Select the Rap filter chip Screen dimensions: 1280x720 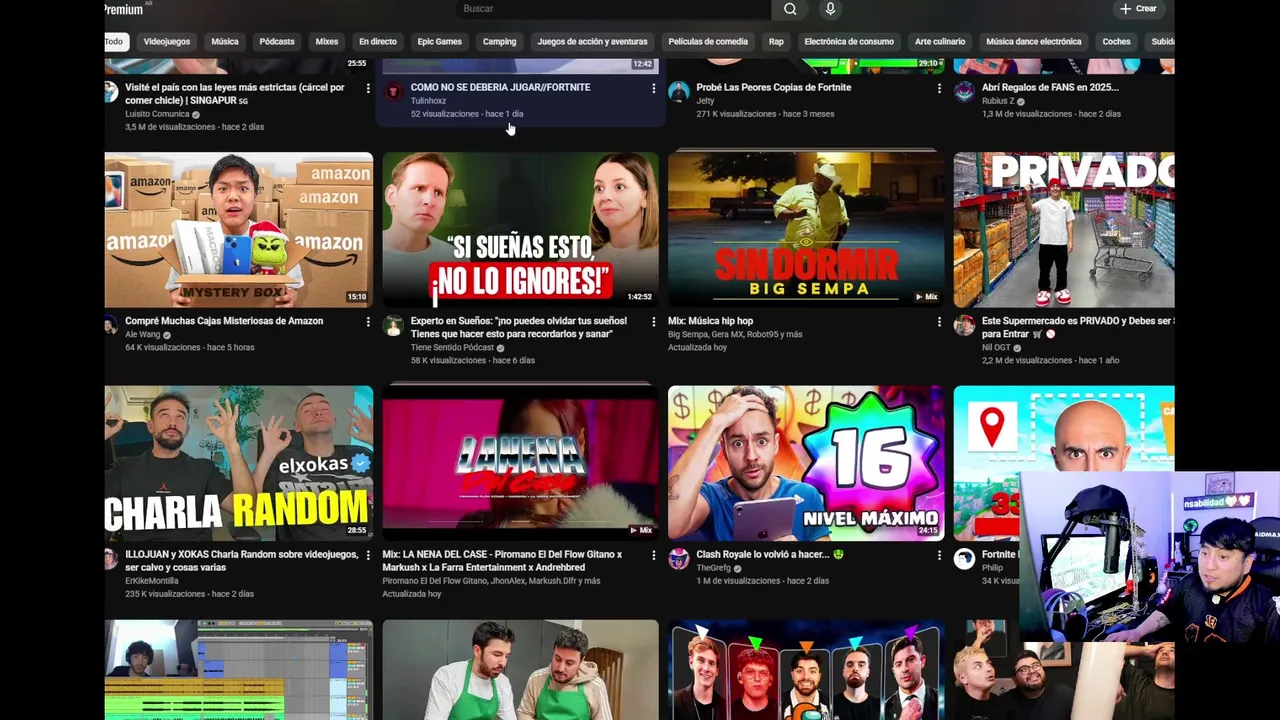tap(776, 42)
